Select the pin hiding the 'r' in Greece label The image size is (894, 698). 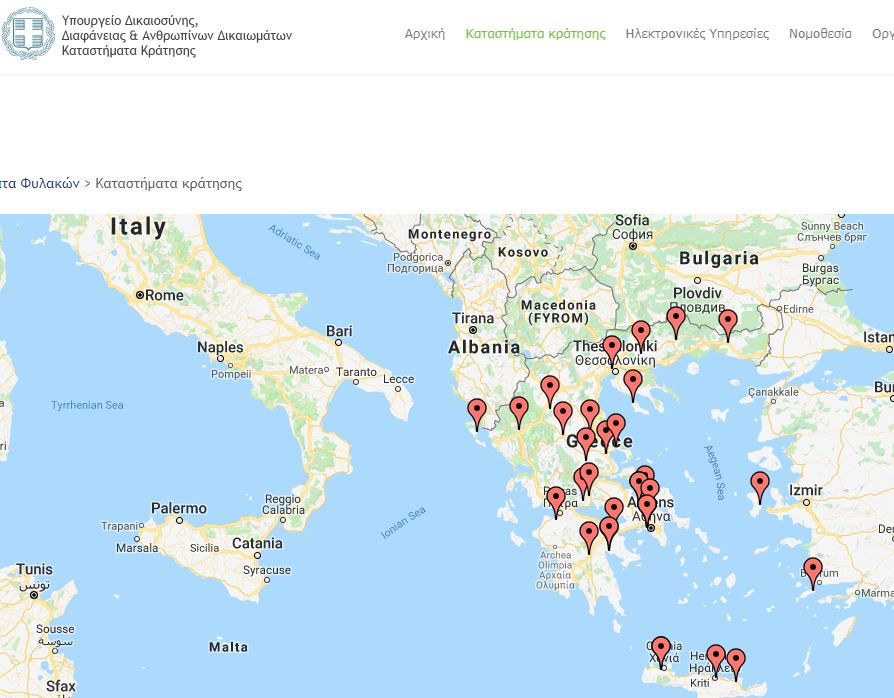(x=586, y=442)
